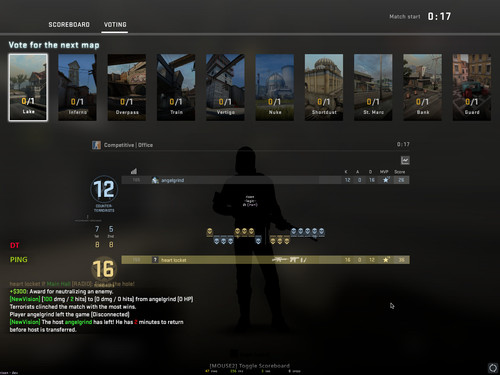Image resolution: width=500 pixels, height=375 pixels.
Task: Click the NewVision damage report chat line
Action: point(101,299)
